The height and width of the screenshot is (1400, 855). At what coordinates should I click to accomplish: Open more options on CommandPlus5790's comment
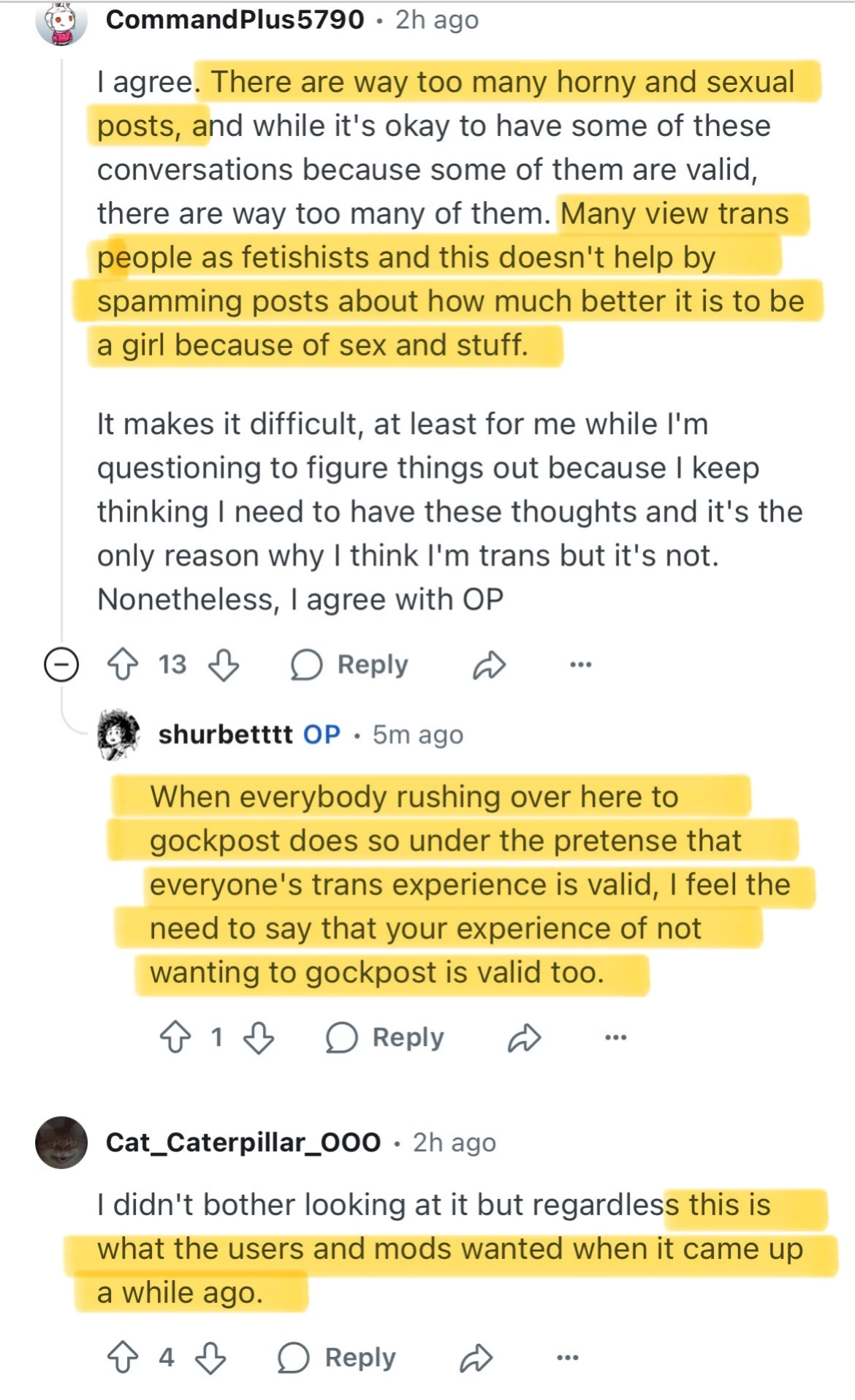pos(580,665)
